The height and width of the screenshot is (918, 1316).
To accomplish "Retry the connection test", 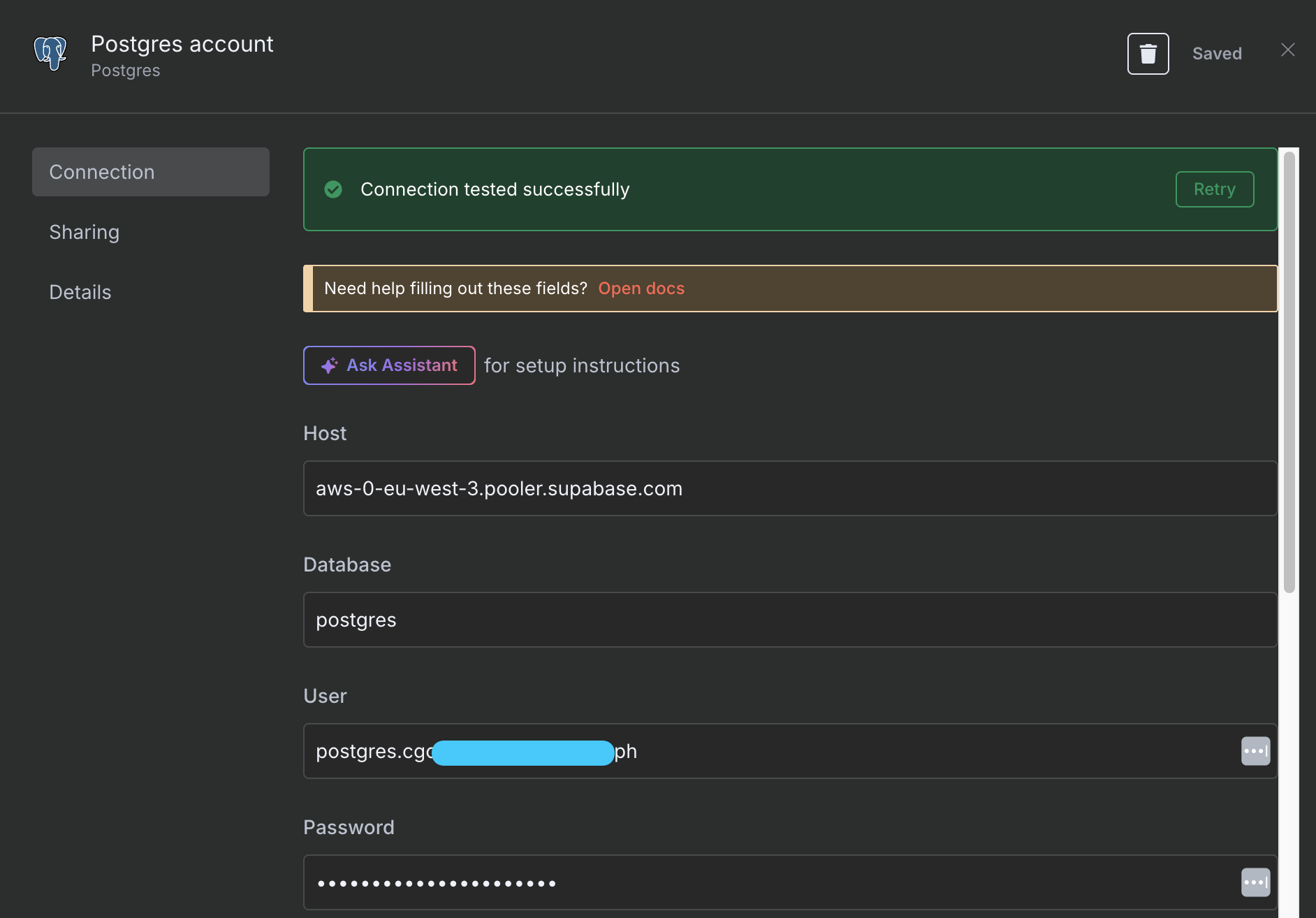I will [x=1214, y=189].
